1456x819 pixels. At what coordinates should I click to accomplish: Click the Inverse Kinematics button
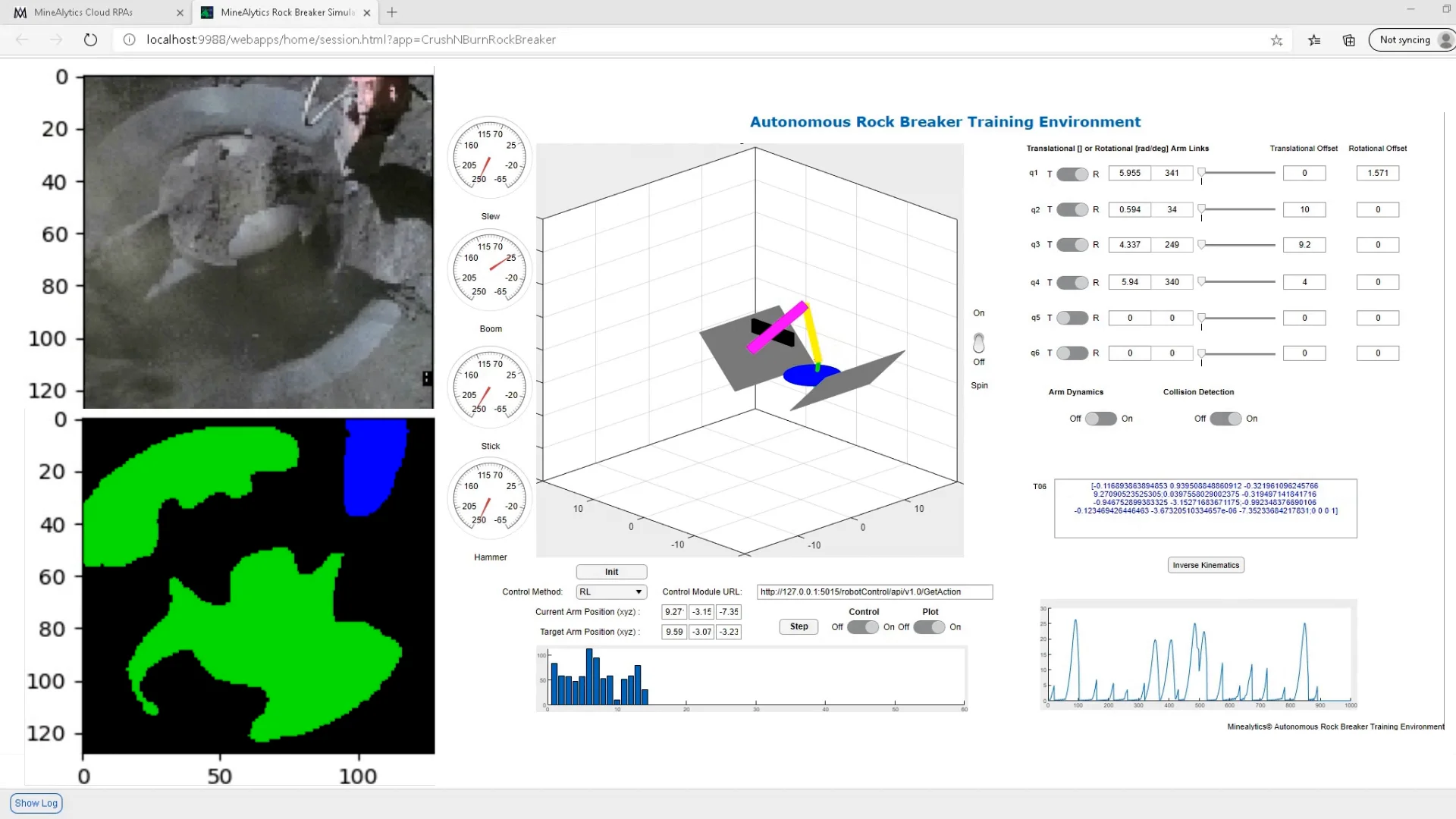pyautogui.click(x=1205, y=565)
